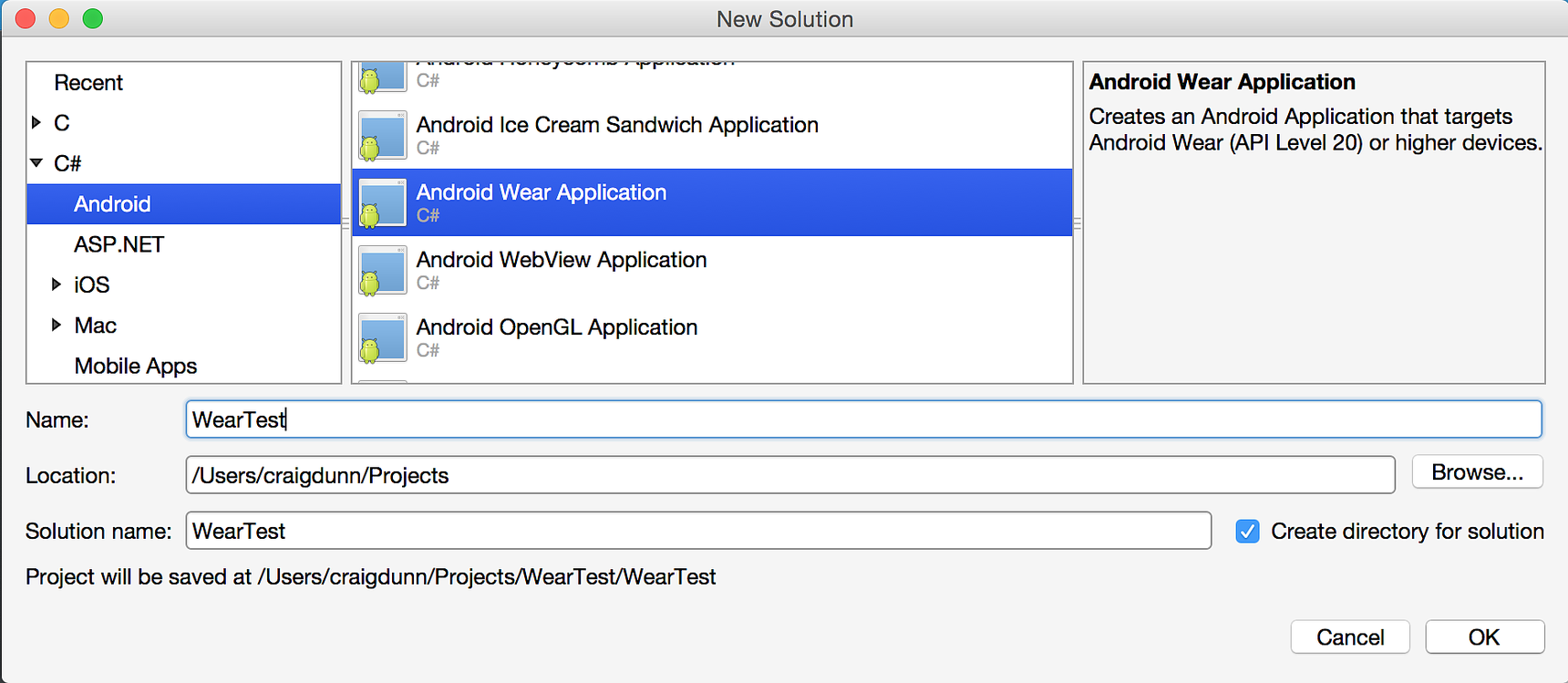The image size is (1568, 683).
Task: Select the Recent category in sidebar
Action: tap(88, 83)
